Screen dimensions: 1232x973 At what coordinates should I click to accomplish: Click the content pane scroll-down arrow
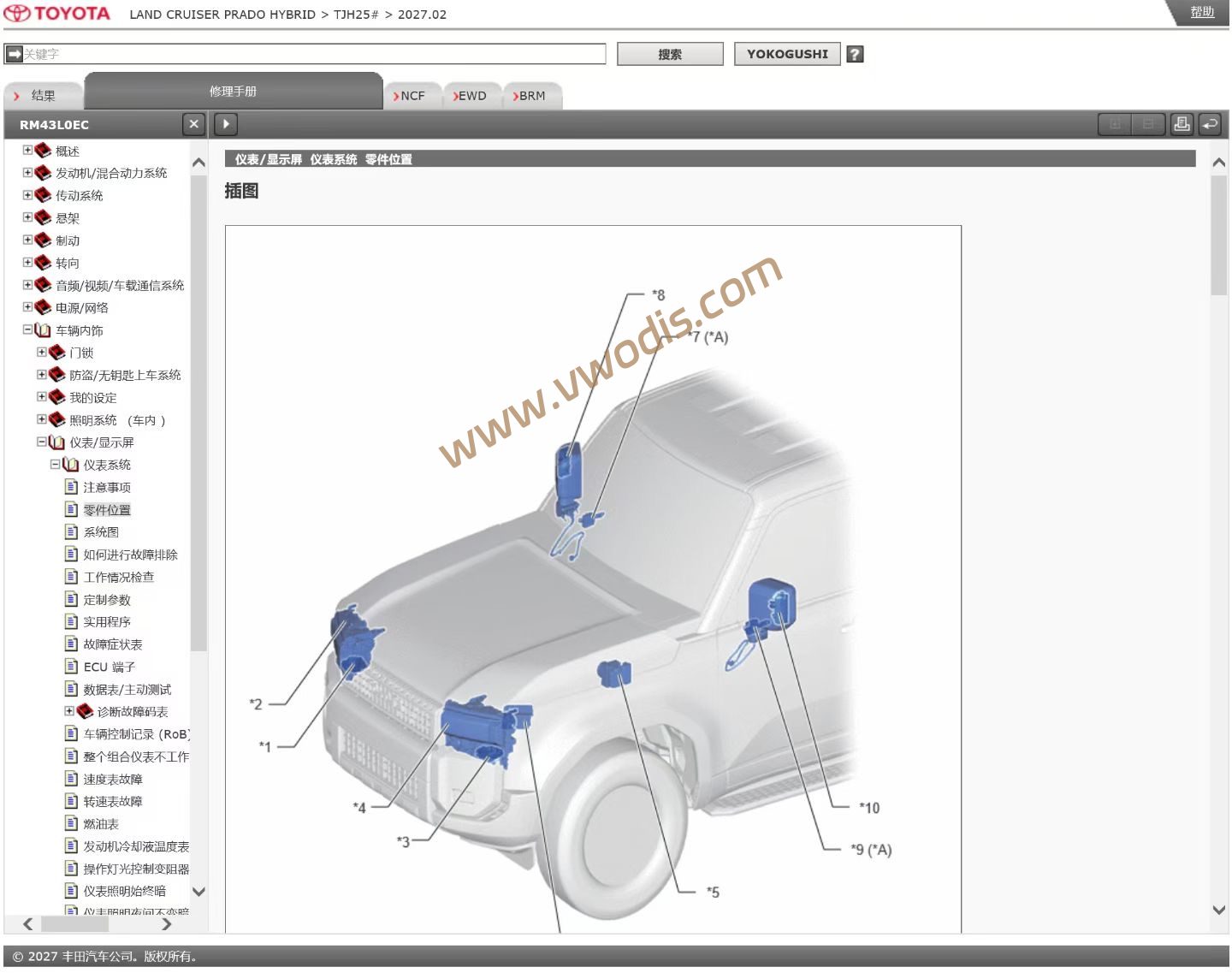pos(1219,910)
